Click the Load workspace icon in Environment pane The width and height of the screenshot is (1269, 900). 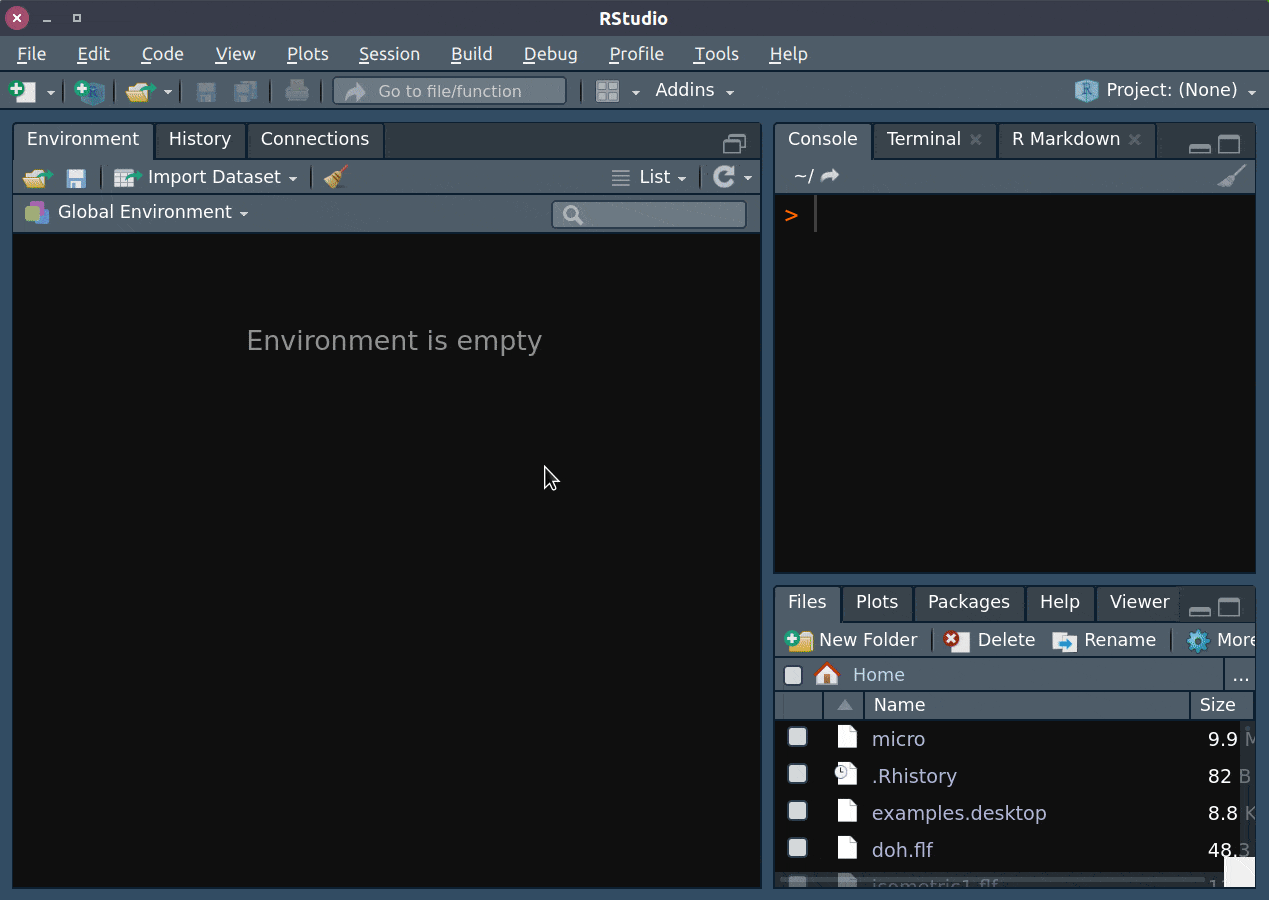[x=38, y=178]
